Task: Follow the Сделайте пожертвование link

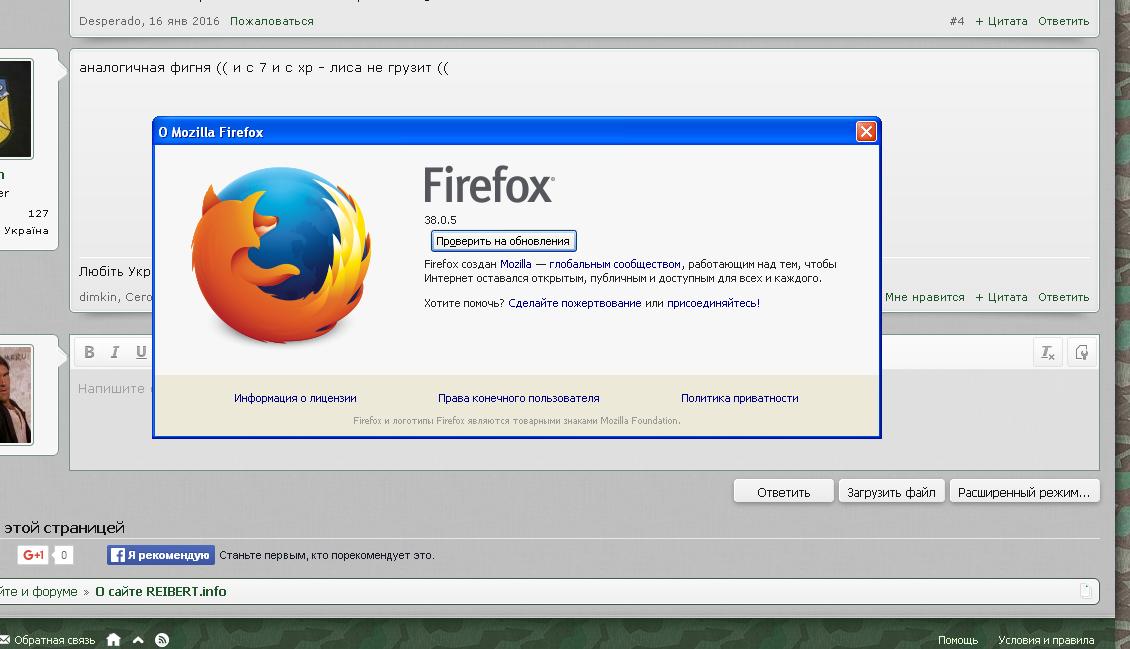Action: pos(574,303)
